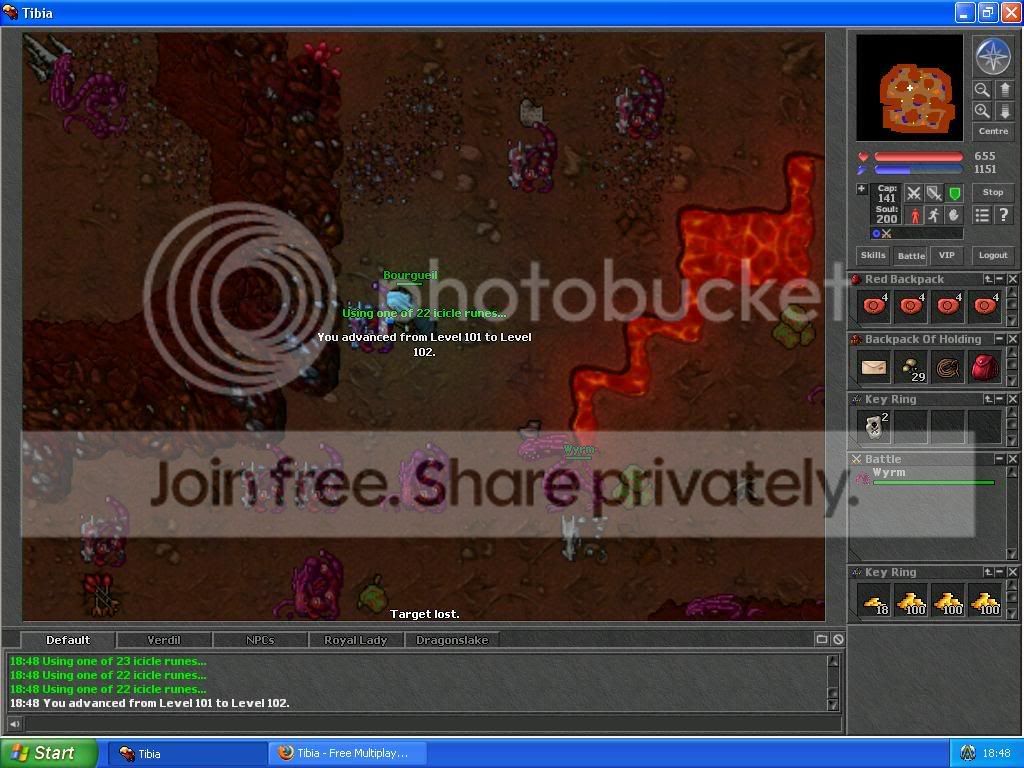Click the Wyrm green health bar
Screen dimensions: 1024x768
[933, 483]
